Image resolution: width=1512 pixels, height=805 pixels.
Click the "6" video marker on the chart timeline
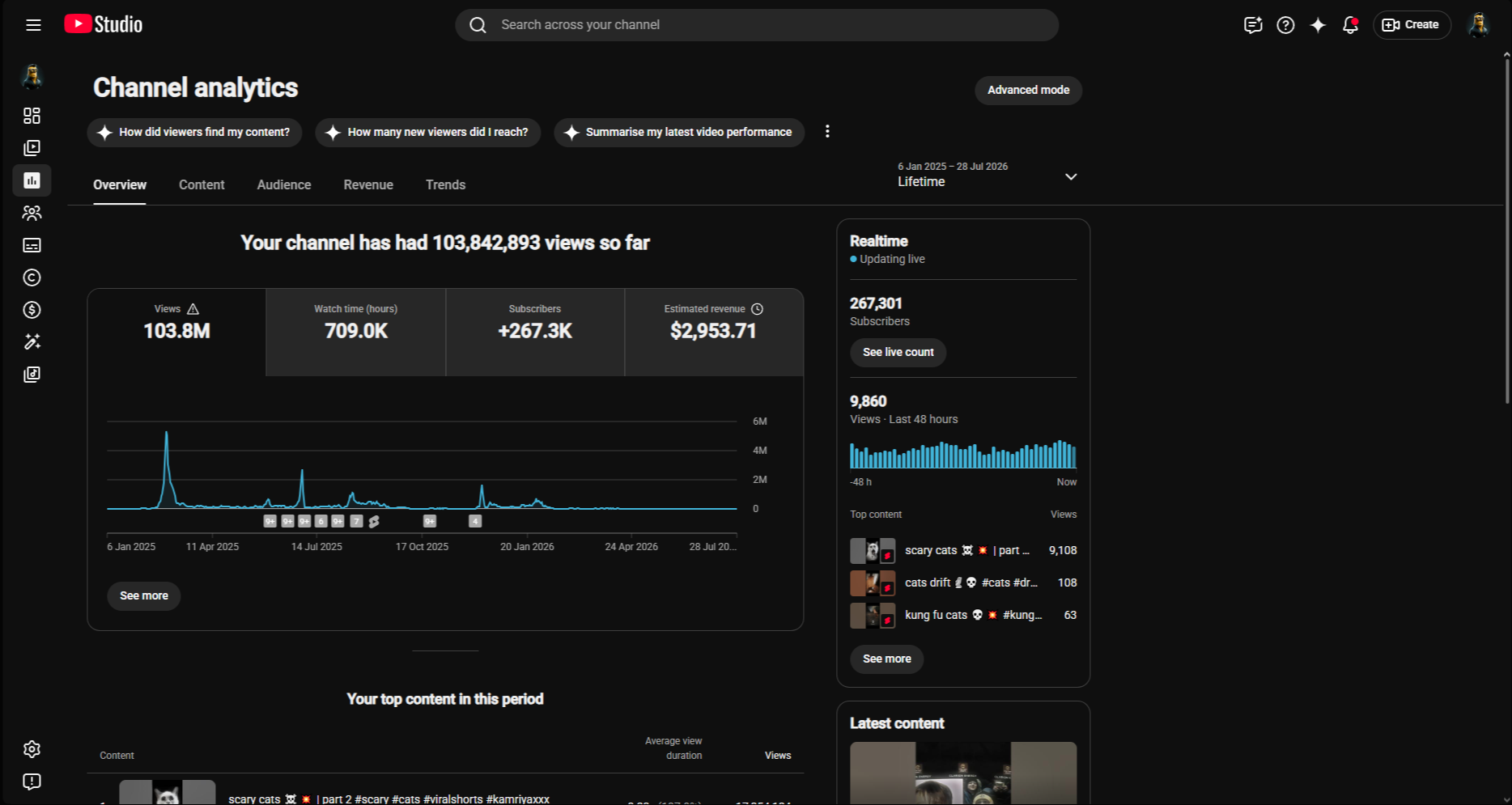tap(321, 522)
